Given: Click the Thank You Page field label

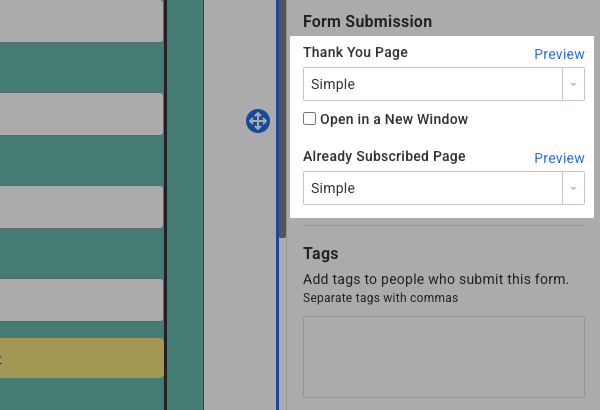Looking at the screenshot, I should click(x=355, y=52).
